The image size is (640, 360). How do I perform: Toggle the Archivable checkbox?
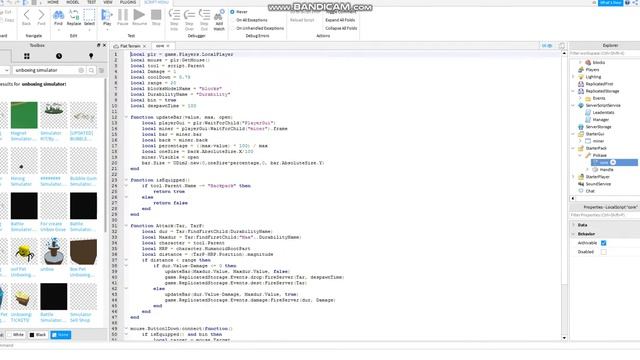pyautogui.click(x=603, y=243)
